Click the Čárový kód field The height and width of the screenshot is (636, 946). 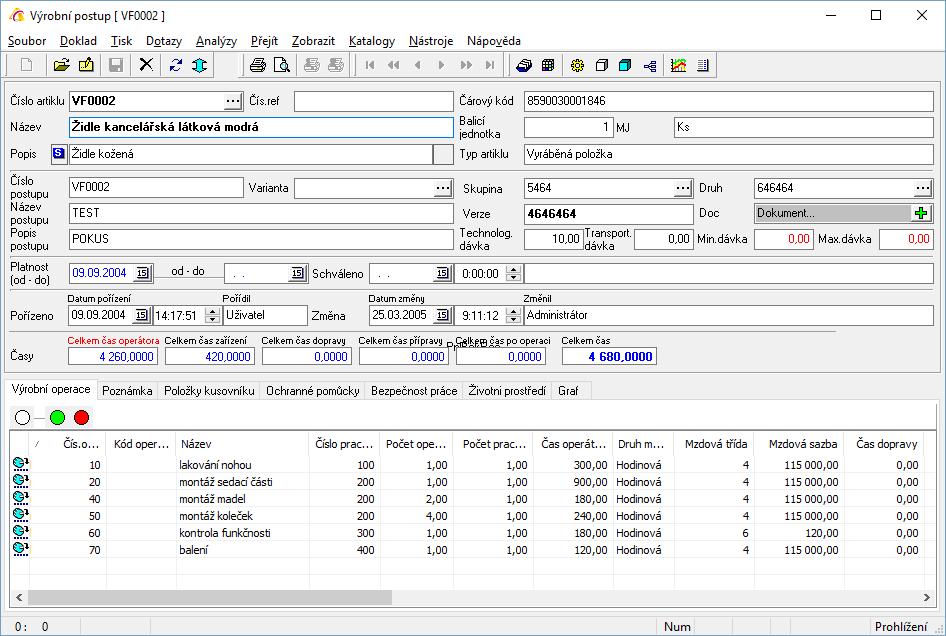coord(729,101)
